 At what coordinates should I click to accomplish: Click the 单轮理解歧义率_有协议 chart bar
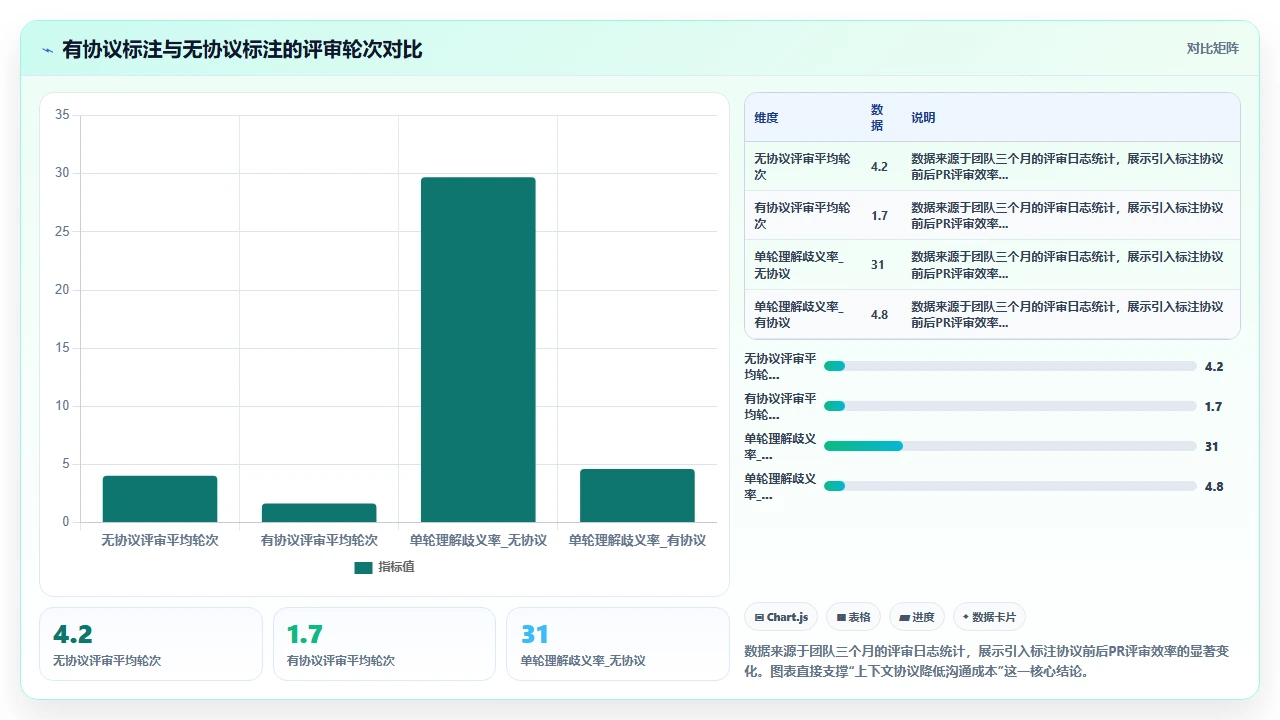click(637, 496)
